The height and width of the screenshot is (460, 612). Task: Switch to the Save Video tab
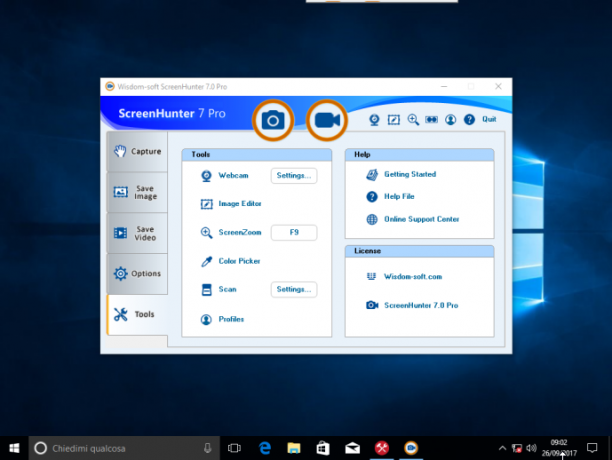(x=137, y=233)
